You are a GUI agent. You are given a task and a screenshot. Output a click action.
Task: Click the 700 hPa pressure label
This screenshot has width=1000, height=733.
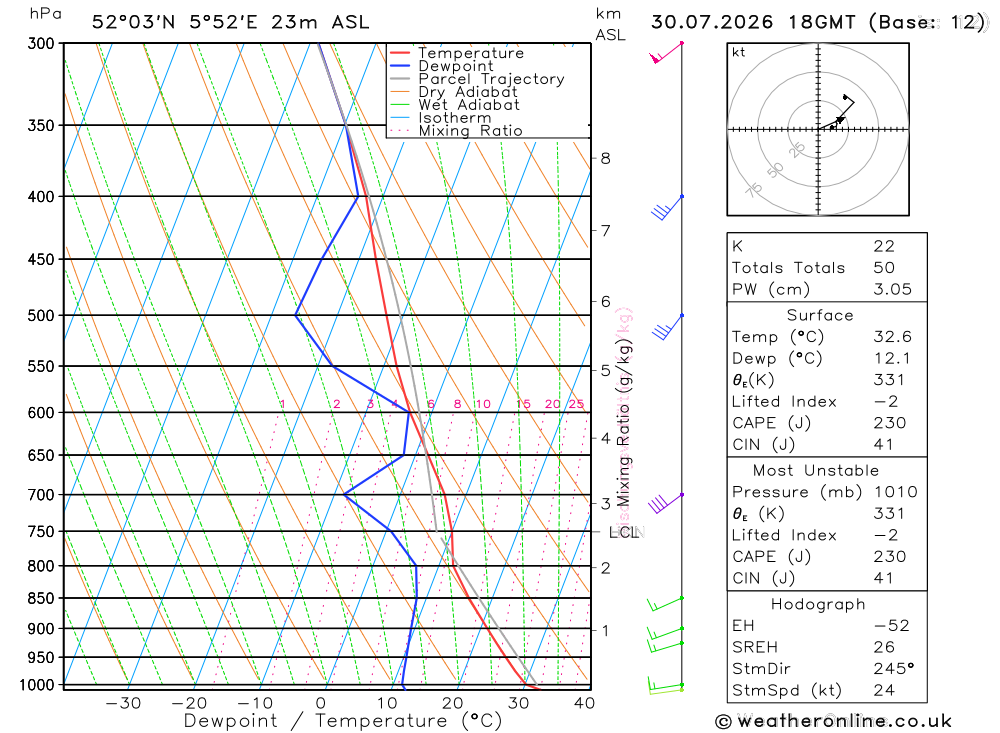point(41,494)
